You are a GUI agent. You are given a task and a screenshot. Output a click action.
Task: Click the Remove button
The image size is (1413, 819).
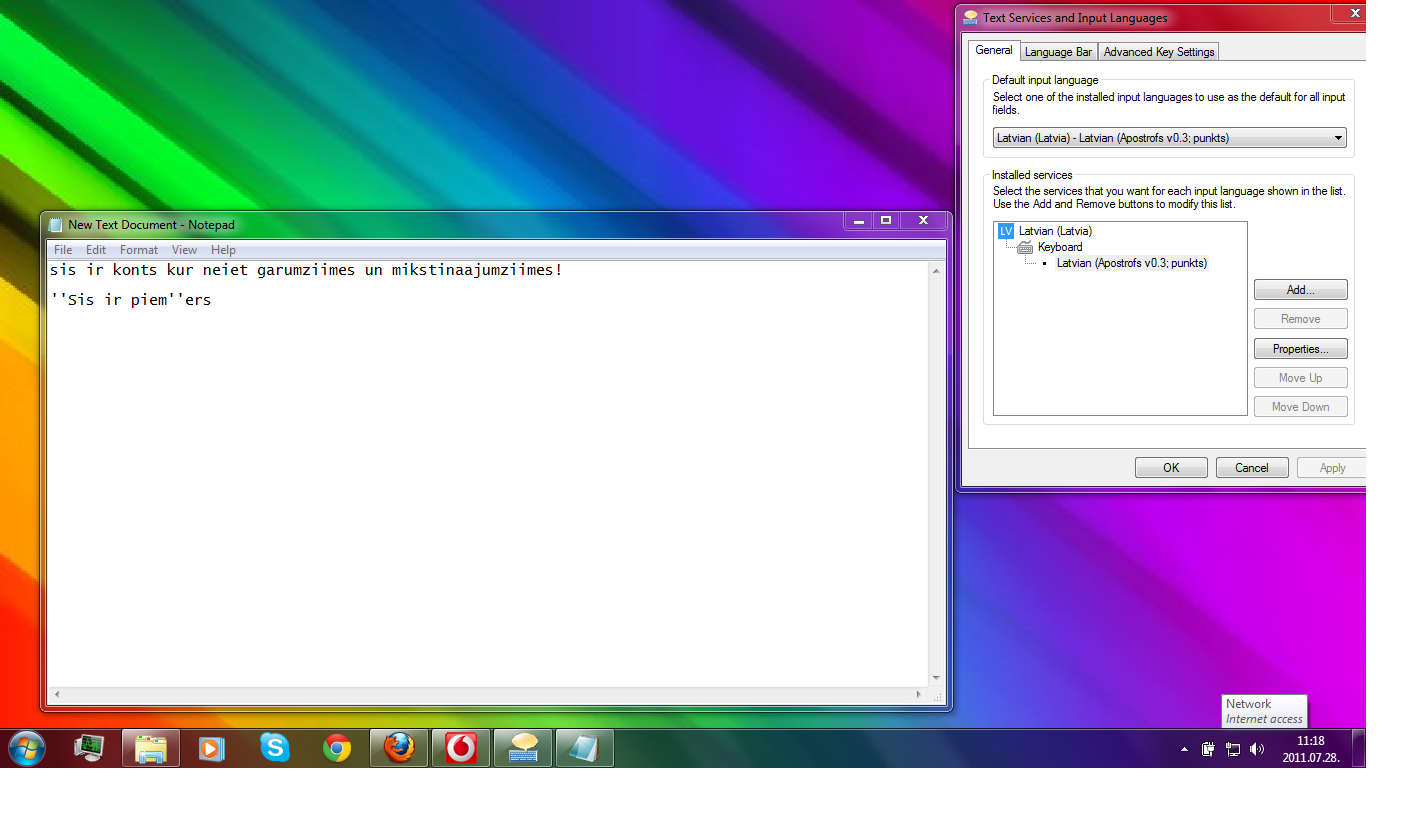click(x=1301, y=319)
